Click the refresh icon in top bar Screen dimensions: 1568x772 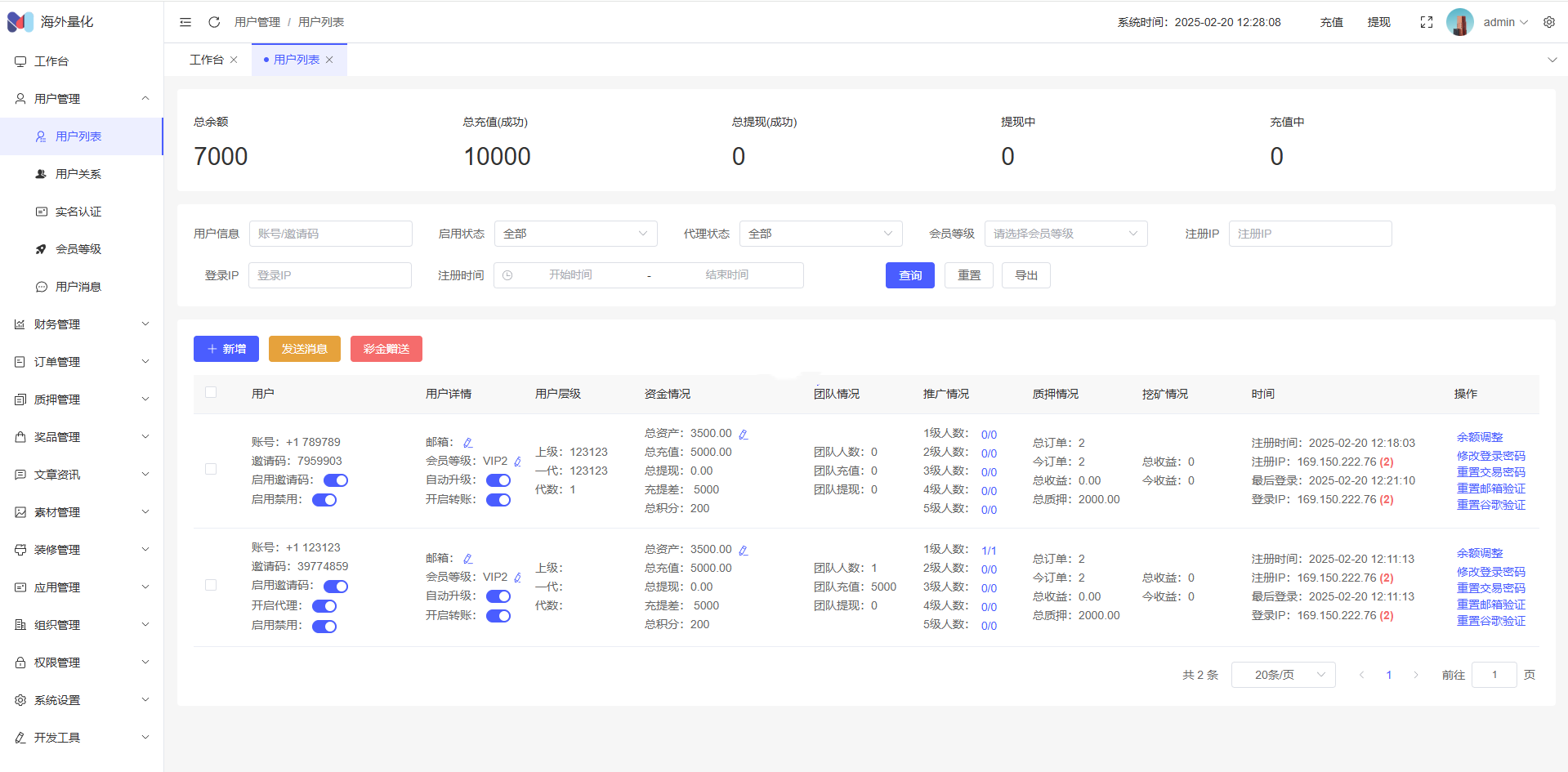pos(214,22)
